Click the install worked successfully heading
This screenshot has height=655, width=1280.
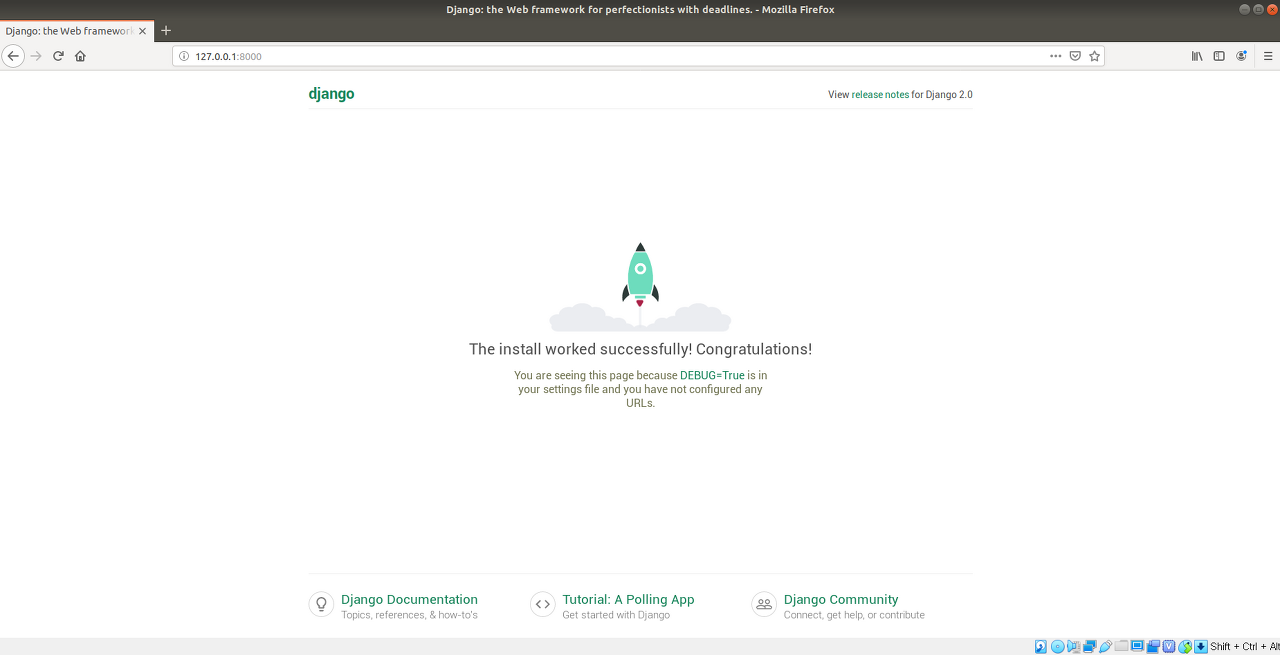(x=640, y=349)
